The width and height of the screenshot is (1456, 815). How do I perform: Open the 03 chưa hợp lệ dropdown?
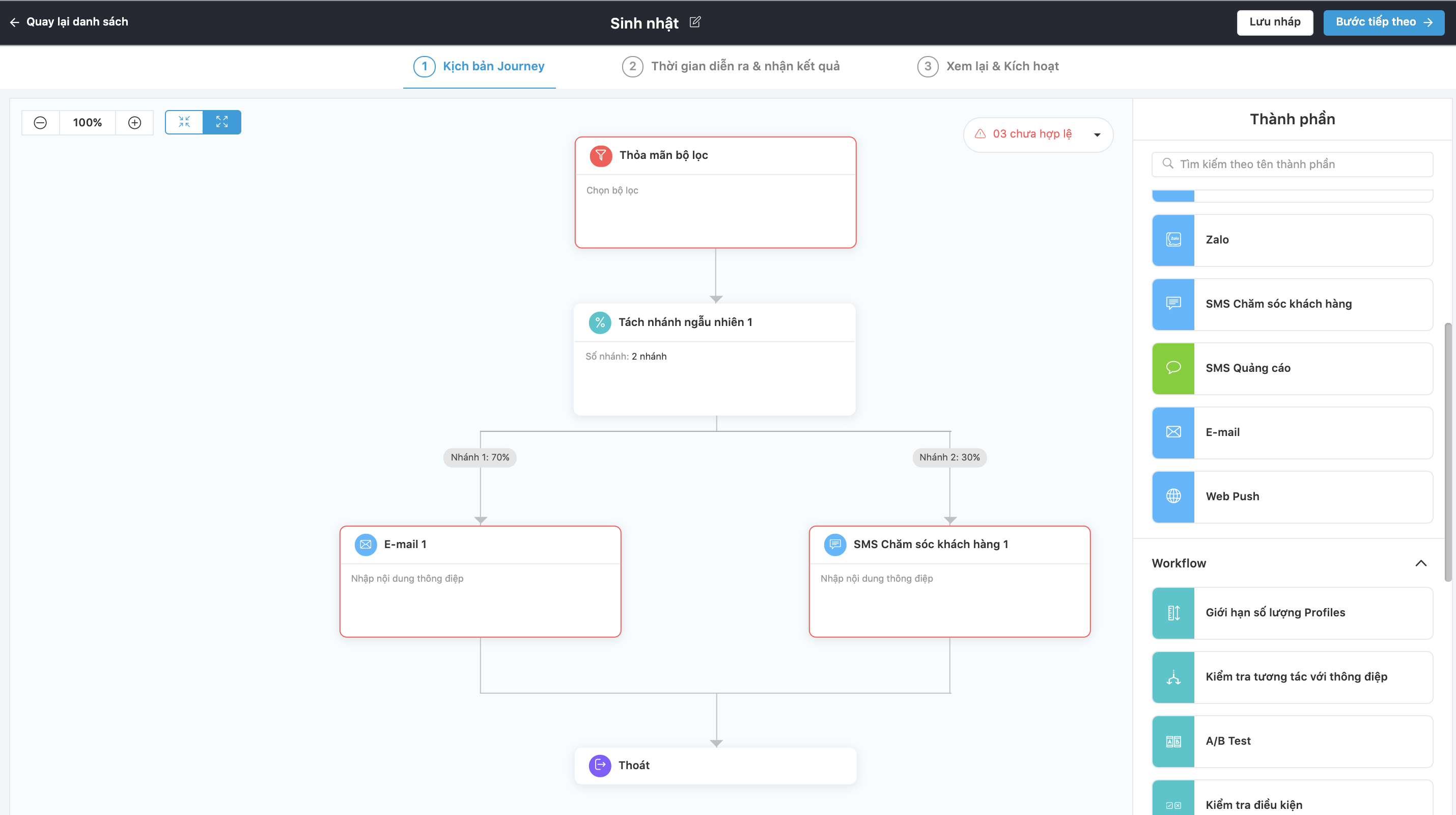[x=1039, y=134]
